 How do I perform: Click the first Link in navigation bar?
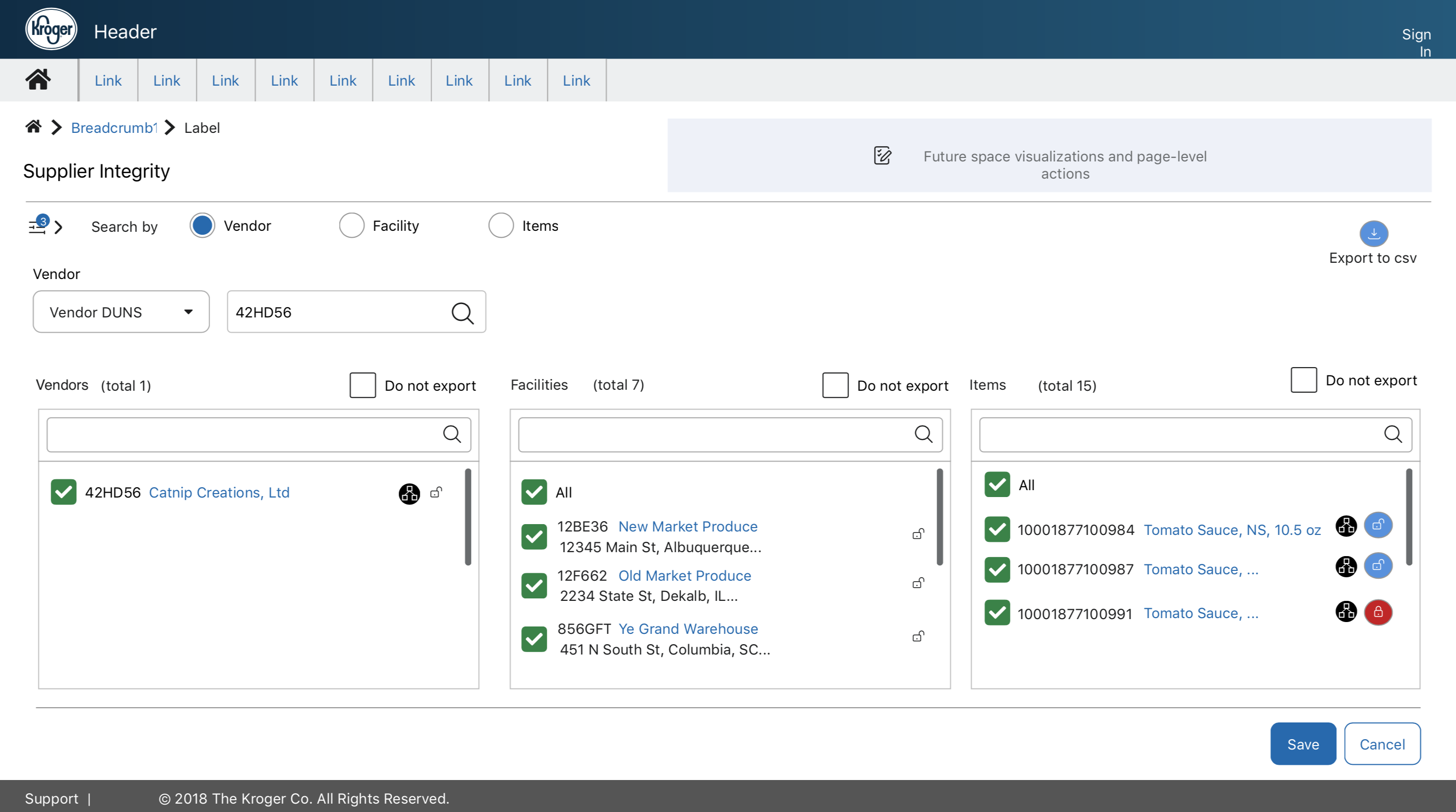pyautogui.click(x=107, y=80)
